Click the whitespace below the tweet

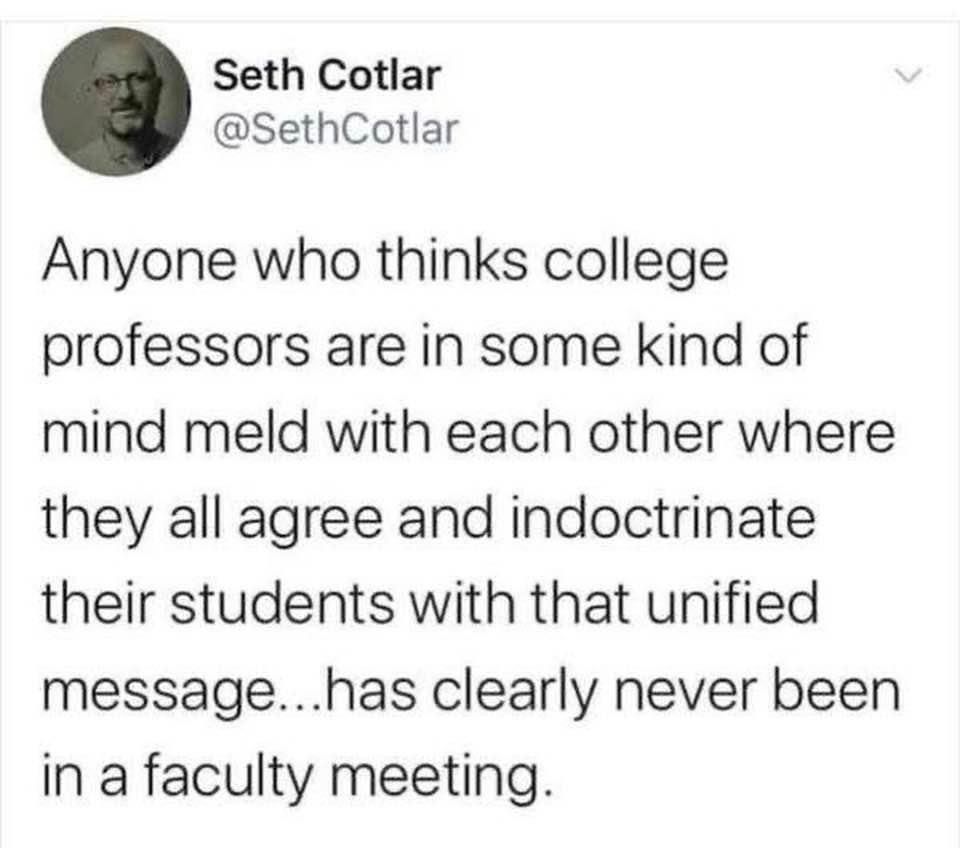pos(480,830)
